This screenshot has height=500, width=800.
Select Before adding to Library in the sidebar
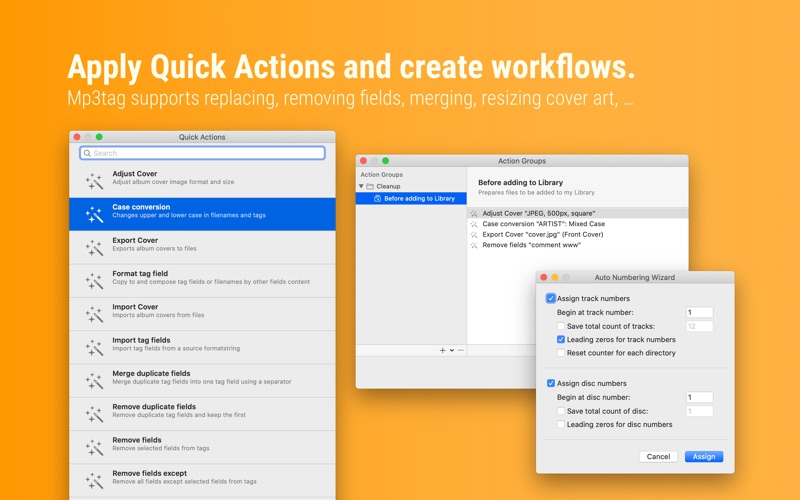click(411, 198)
